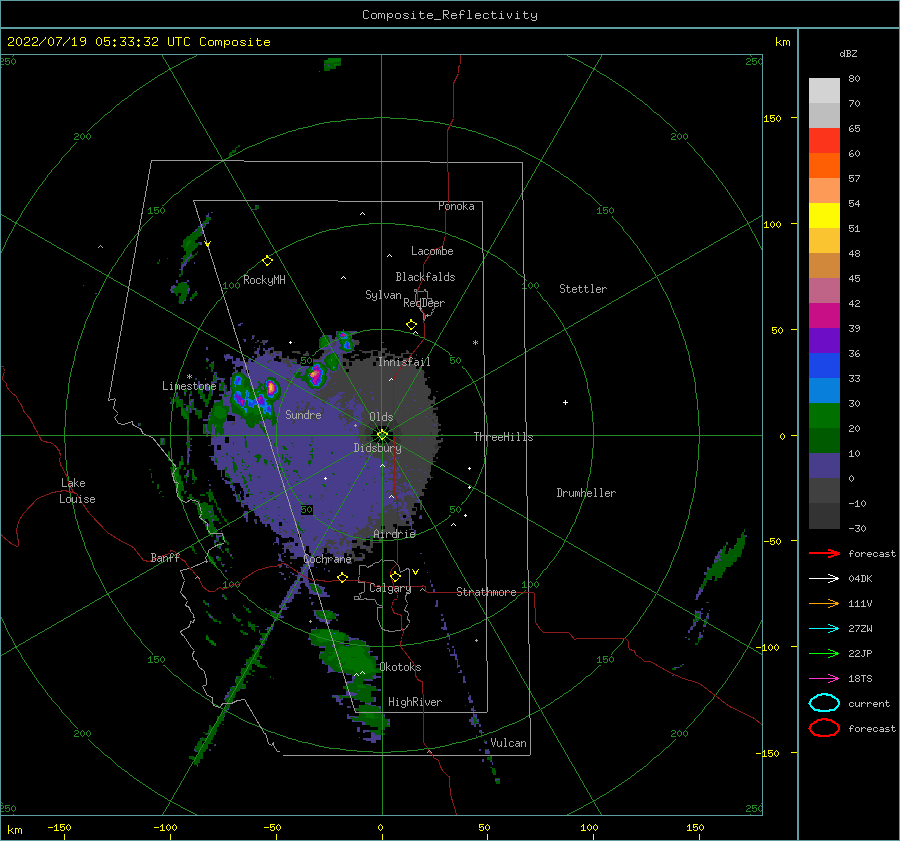Select the magenta 18TS arrow icon
This screenshot has width=900, height=841.
[x=824, y=679]
